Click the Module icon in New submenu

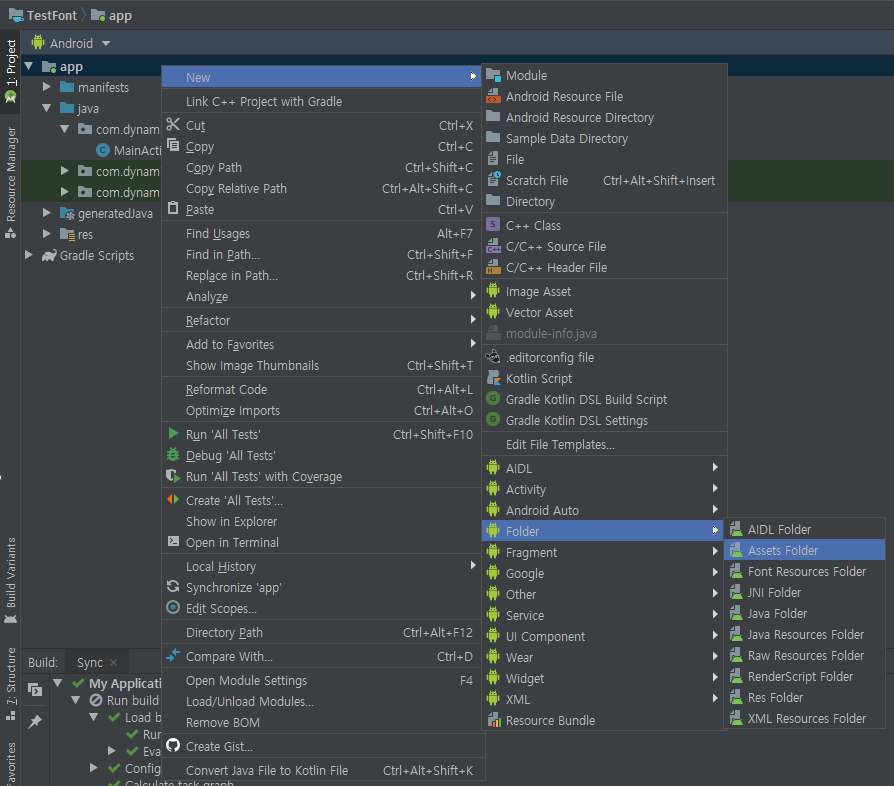coord(493,75)
